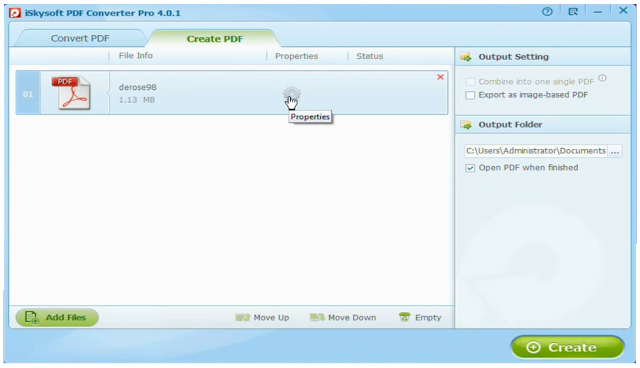Enable Export as image-based PDF
Image resolution: width=640 pixels, height=368 pixels.
[x=470, y=95]
